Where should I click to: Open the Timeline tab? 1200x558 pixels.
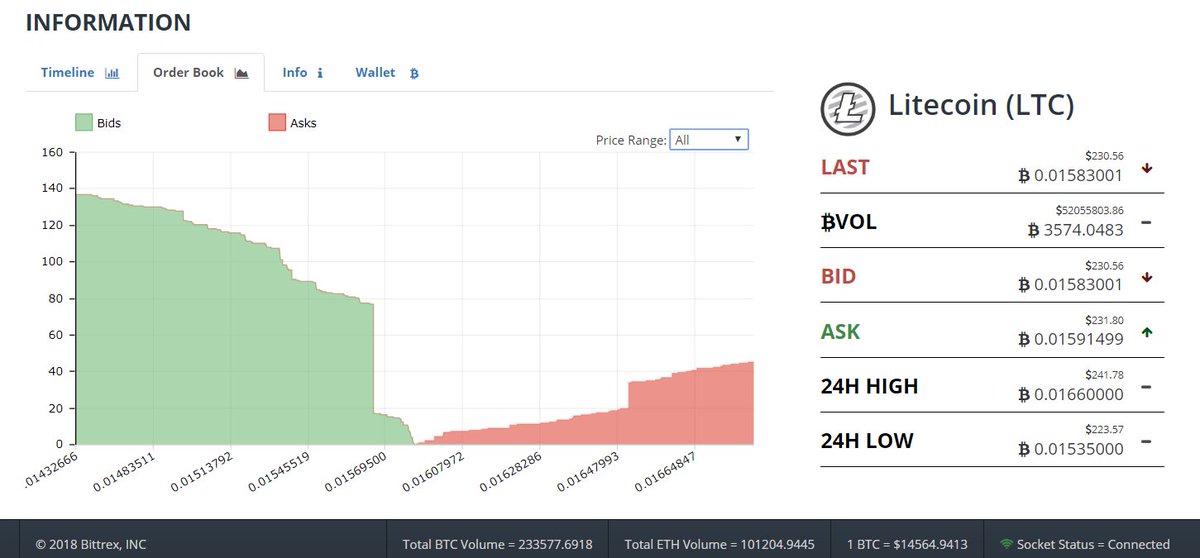point(80,72)
